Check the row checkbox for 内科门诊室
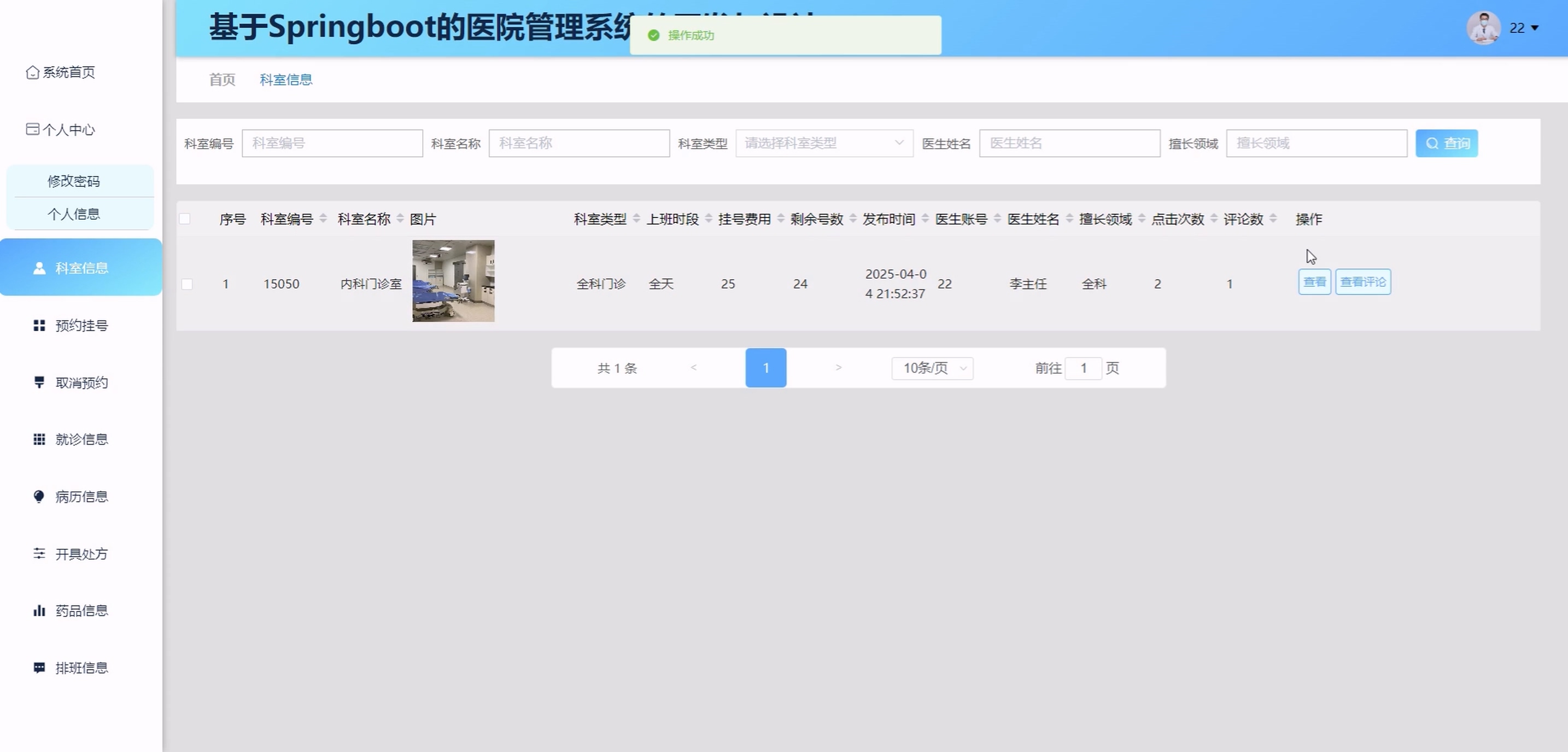Viewport: 1568px width, 752px height. 187,284
